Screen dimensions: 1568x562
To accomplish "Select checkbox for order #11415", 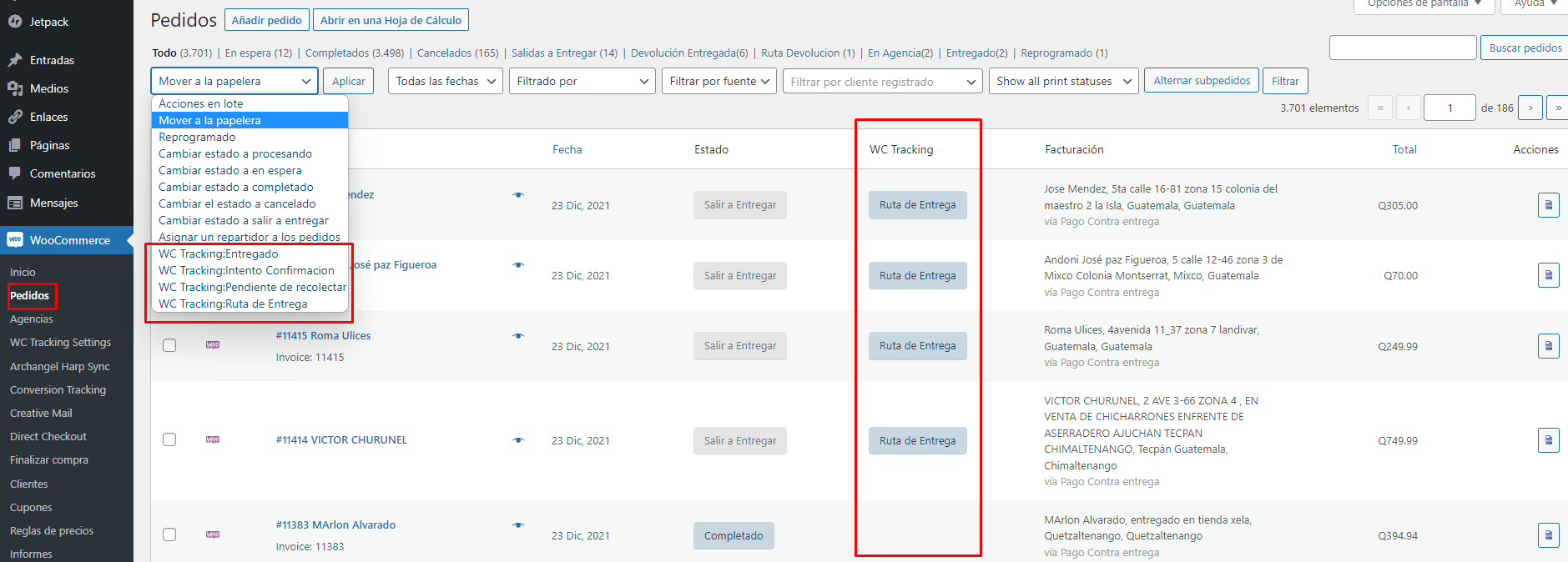I will coord(169,345).
